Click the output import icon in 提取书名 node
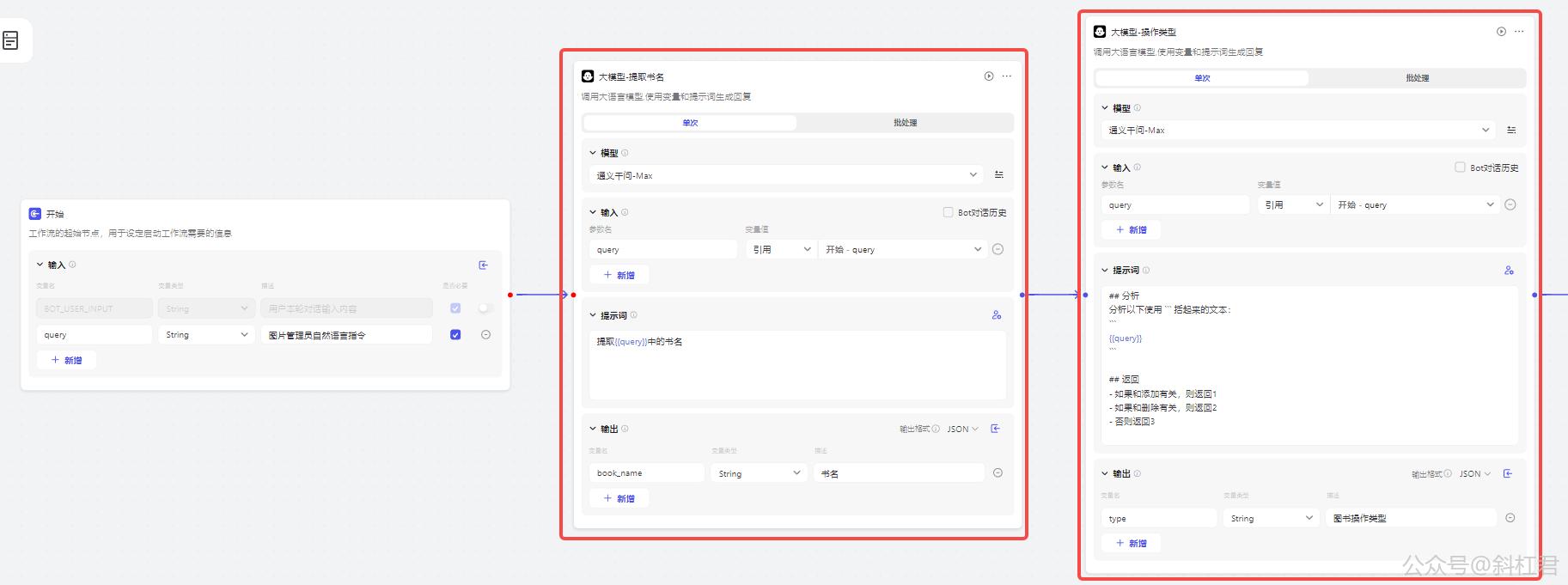The height and width of the screenshot is (585, 1568). (996, 429)
